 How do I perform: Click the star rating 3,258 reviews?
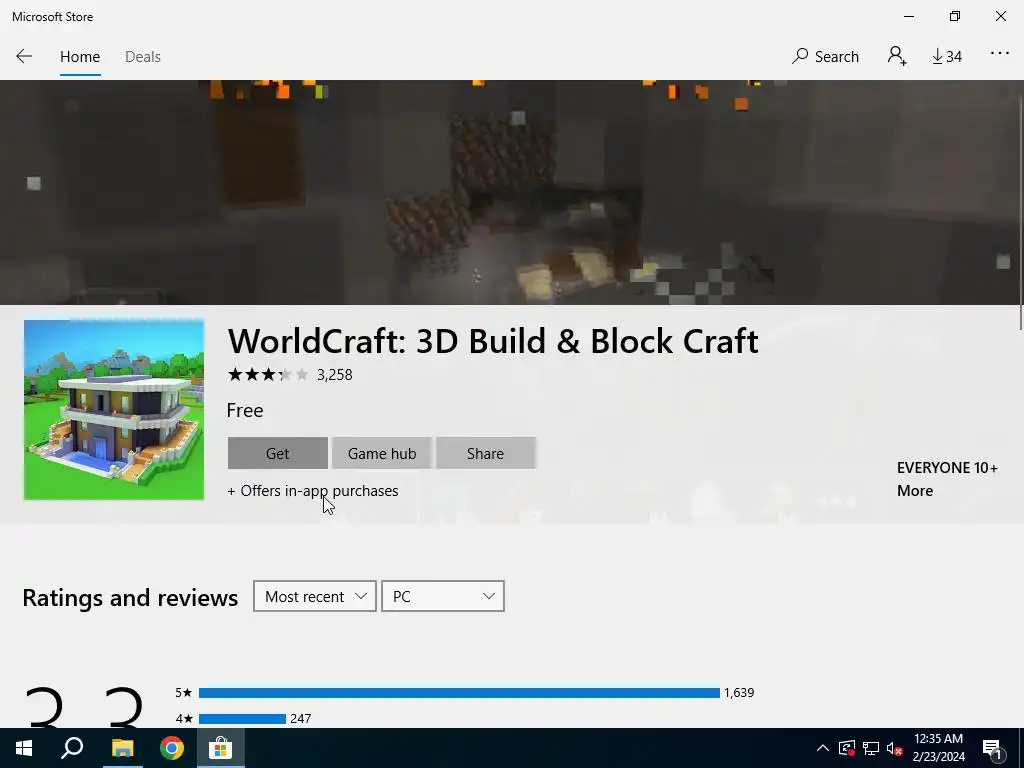point(290,375)
